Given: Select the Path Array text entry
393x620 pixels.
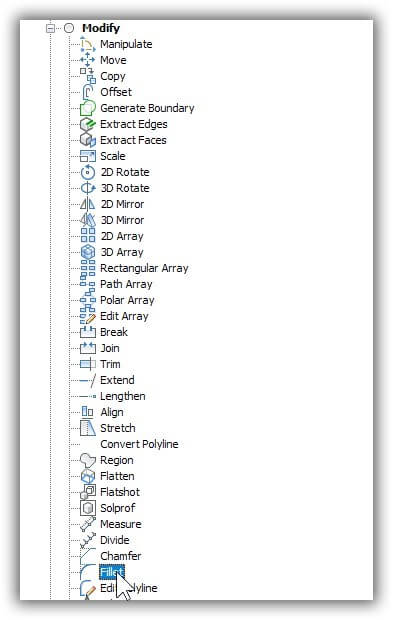Looking at the screenshot, I should point(126,284).
